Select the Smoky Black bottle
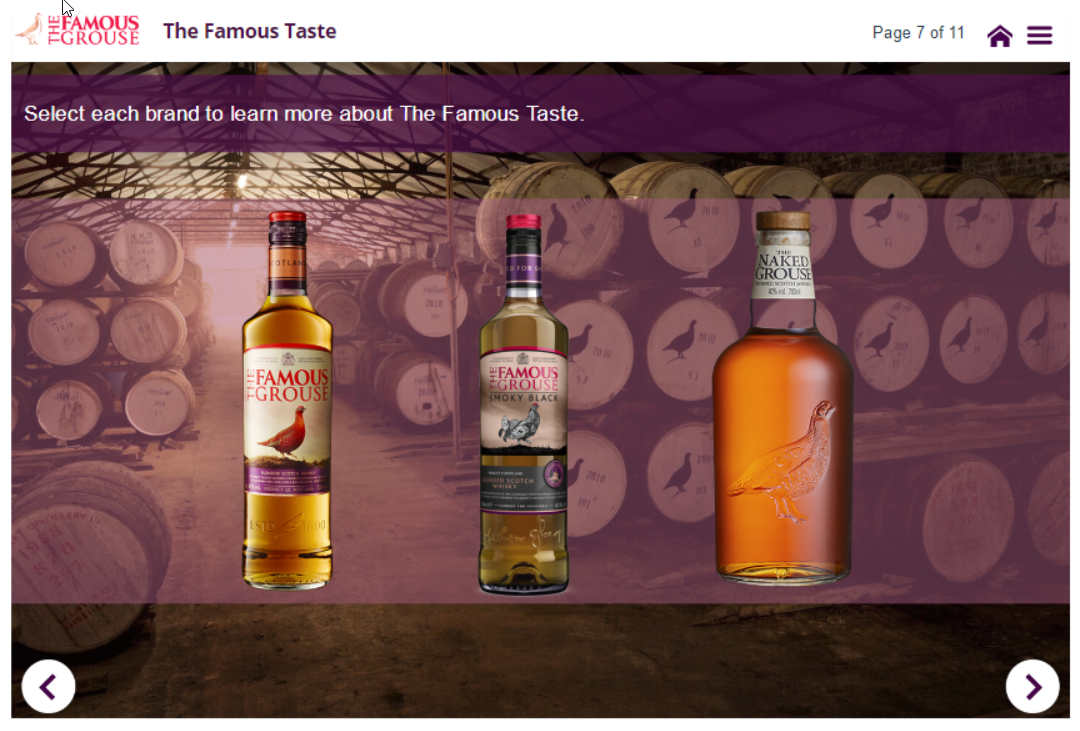This screenshot has height=731, width=1080. (523, 404)
